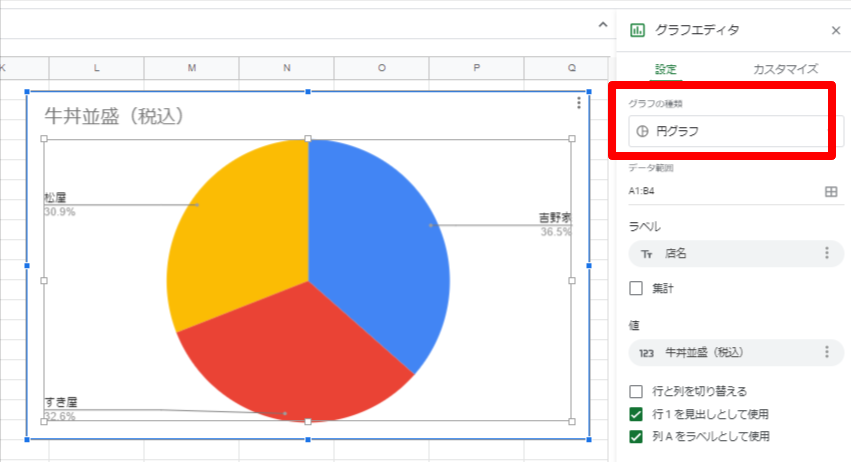Click the data range grid select icon
This screenshot has height=462, width=851.
831,191
